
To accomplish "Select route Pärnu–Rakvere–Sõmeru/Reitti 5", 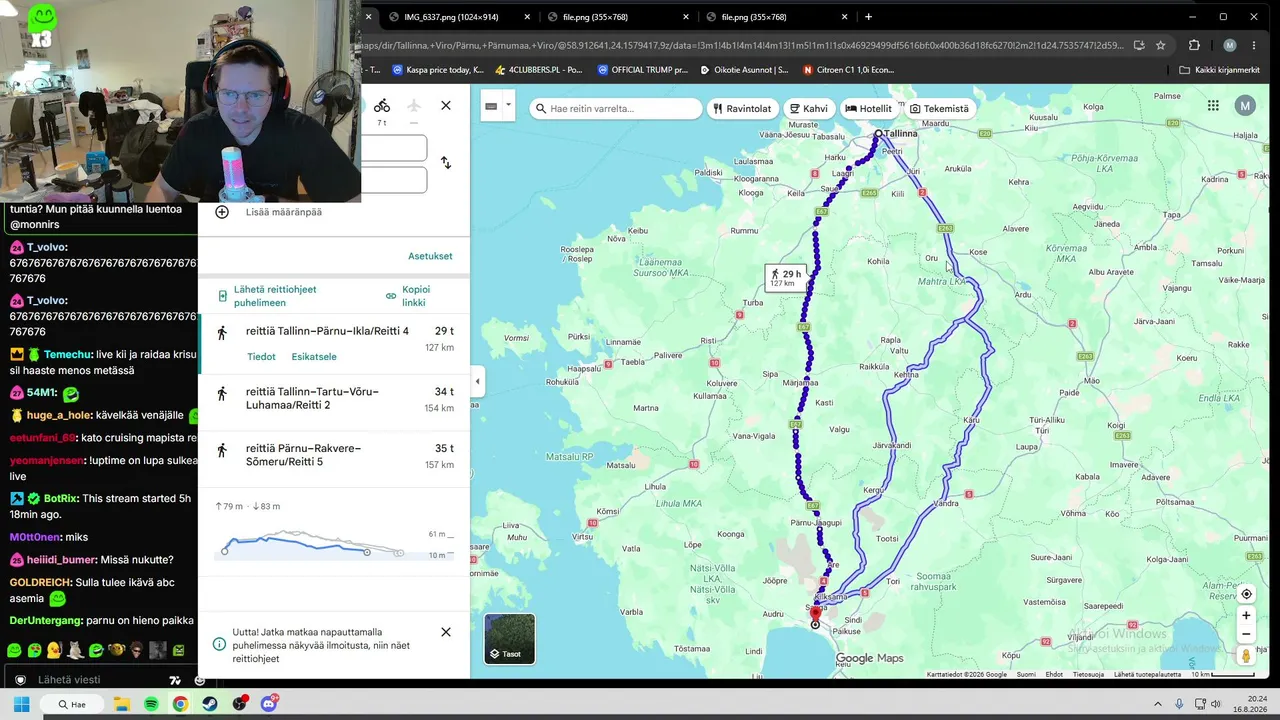I will [335, 458].
